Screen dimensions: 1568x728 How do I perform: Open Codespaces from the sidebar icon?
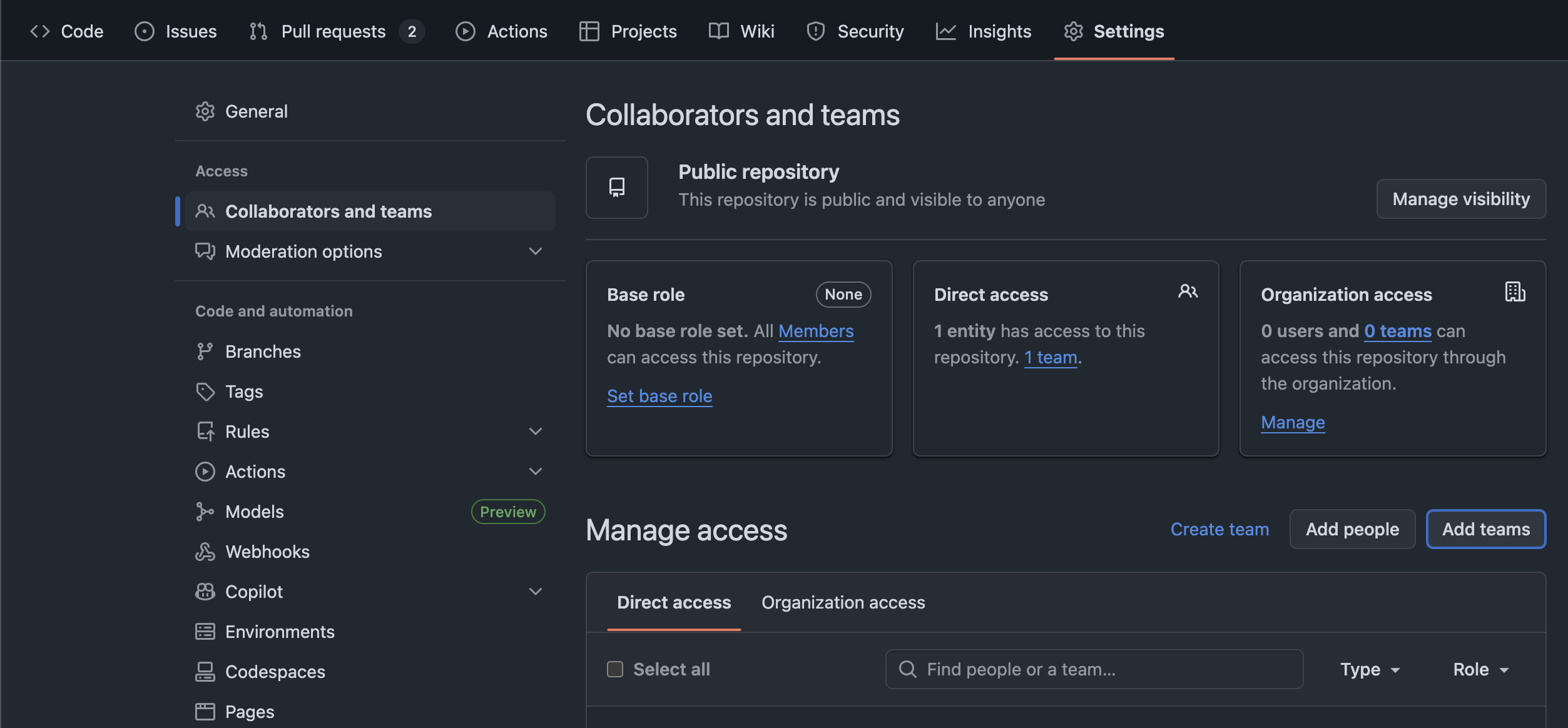[205, 671]
